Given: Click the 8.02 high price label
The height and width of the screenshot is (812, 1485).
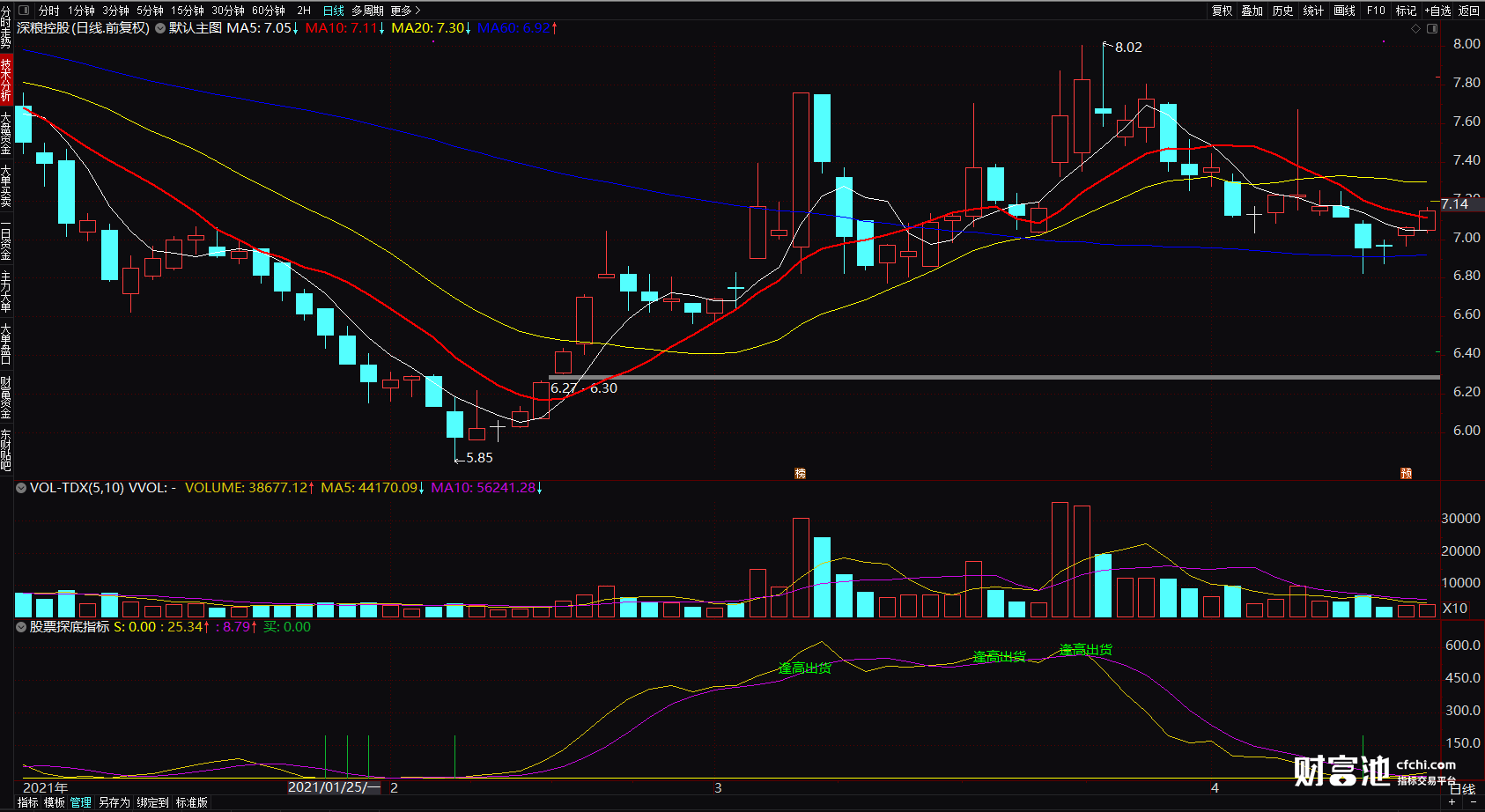Looking at the screenshot, I should tap(1128, 48).
